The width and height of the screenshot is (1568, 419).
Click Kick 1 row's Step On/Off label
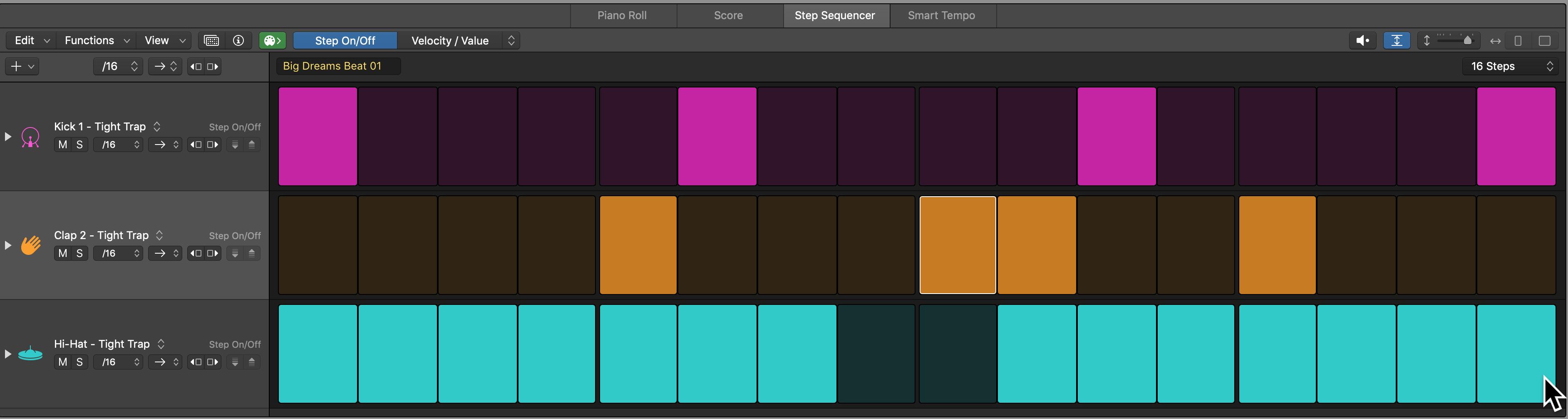235,127
